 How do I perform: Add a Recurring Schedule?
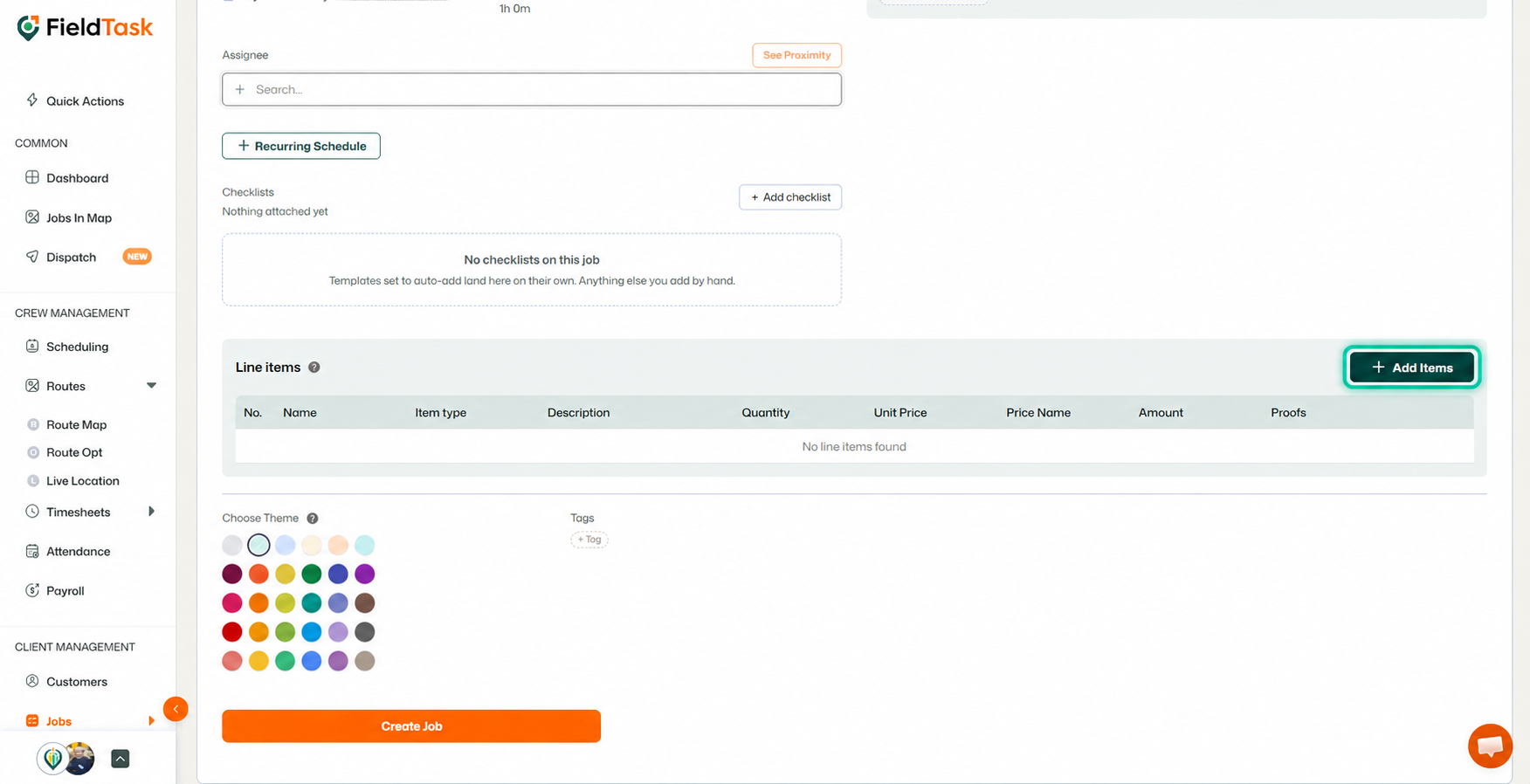pos(301,146)
